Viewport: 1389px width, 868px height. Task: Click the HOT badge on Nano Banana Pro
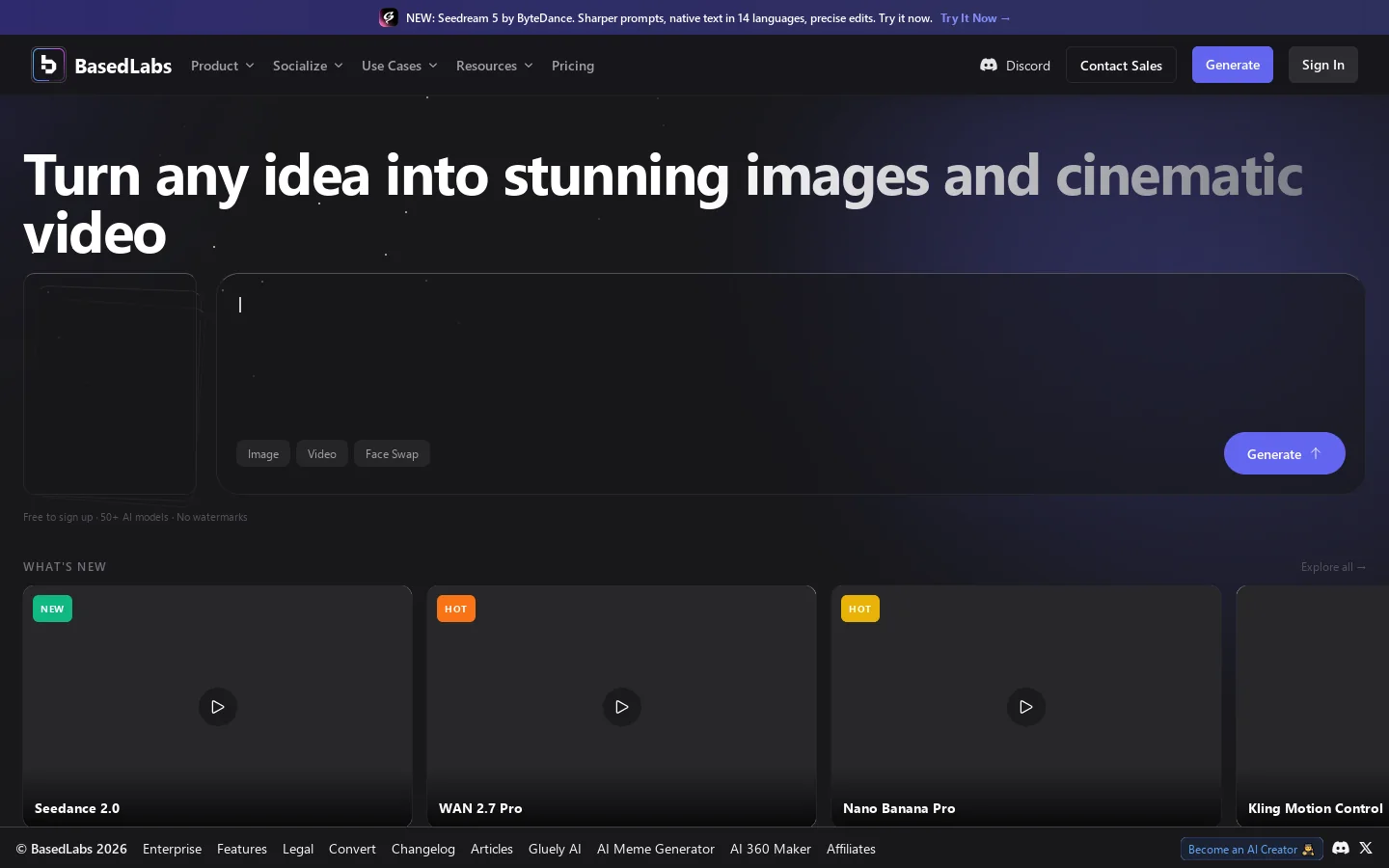[860, 609]
